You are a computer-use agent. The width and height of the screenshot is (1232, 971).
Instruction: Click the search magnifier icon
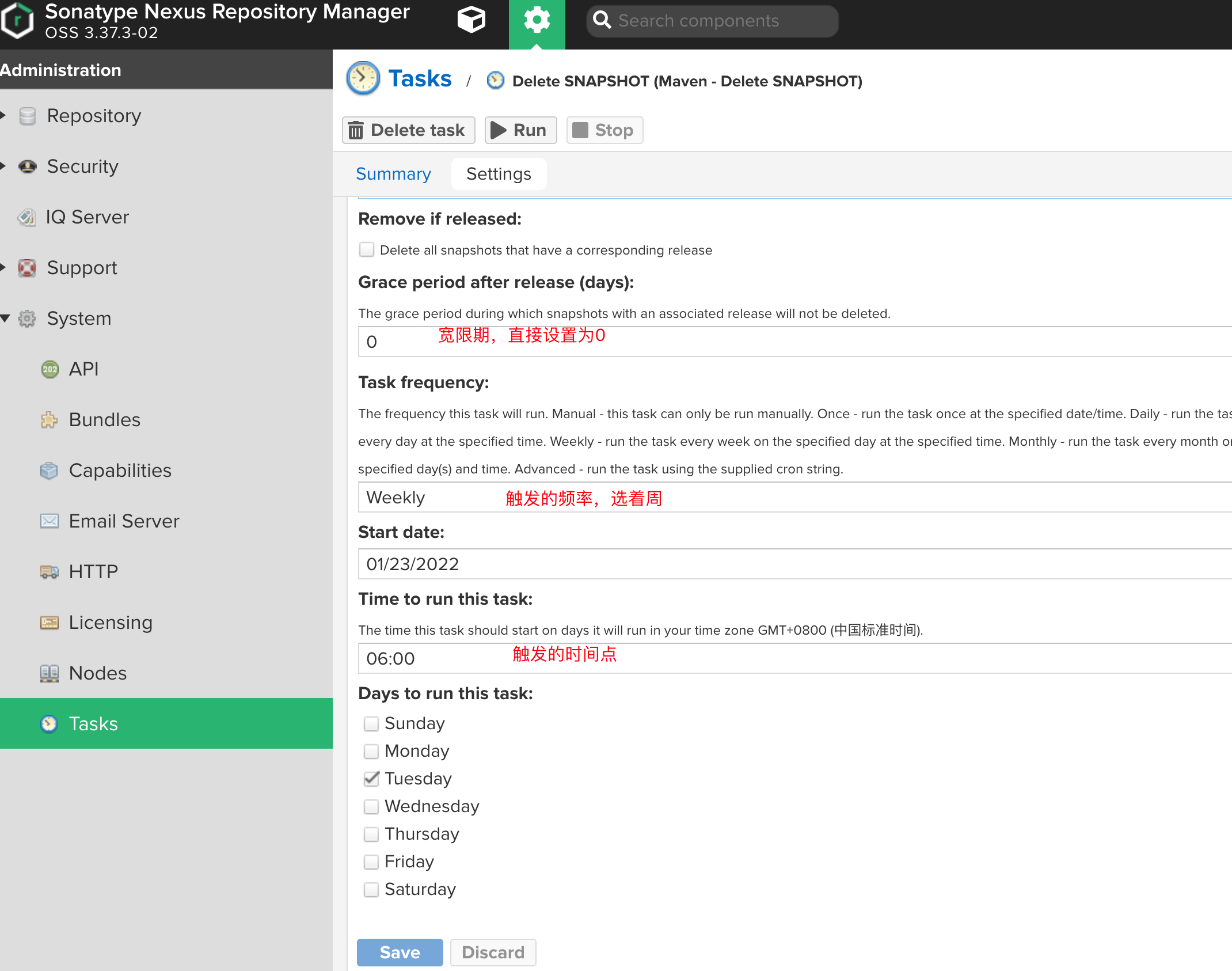(x=602, y=20)
